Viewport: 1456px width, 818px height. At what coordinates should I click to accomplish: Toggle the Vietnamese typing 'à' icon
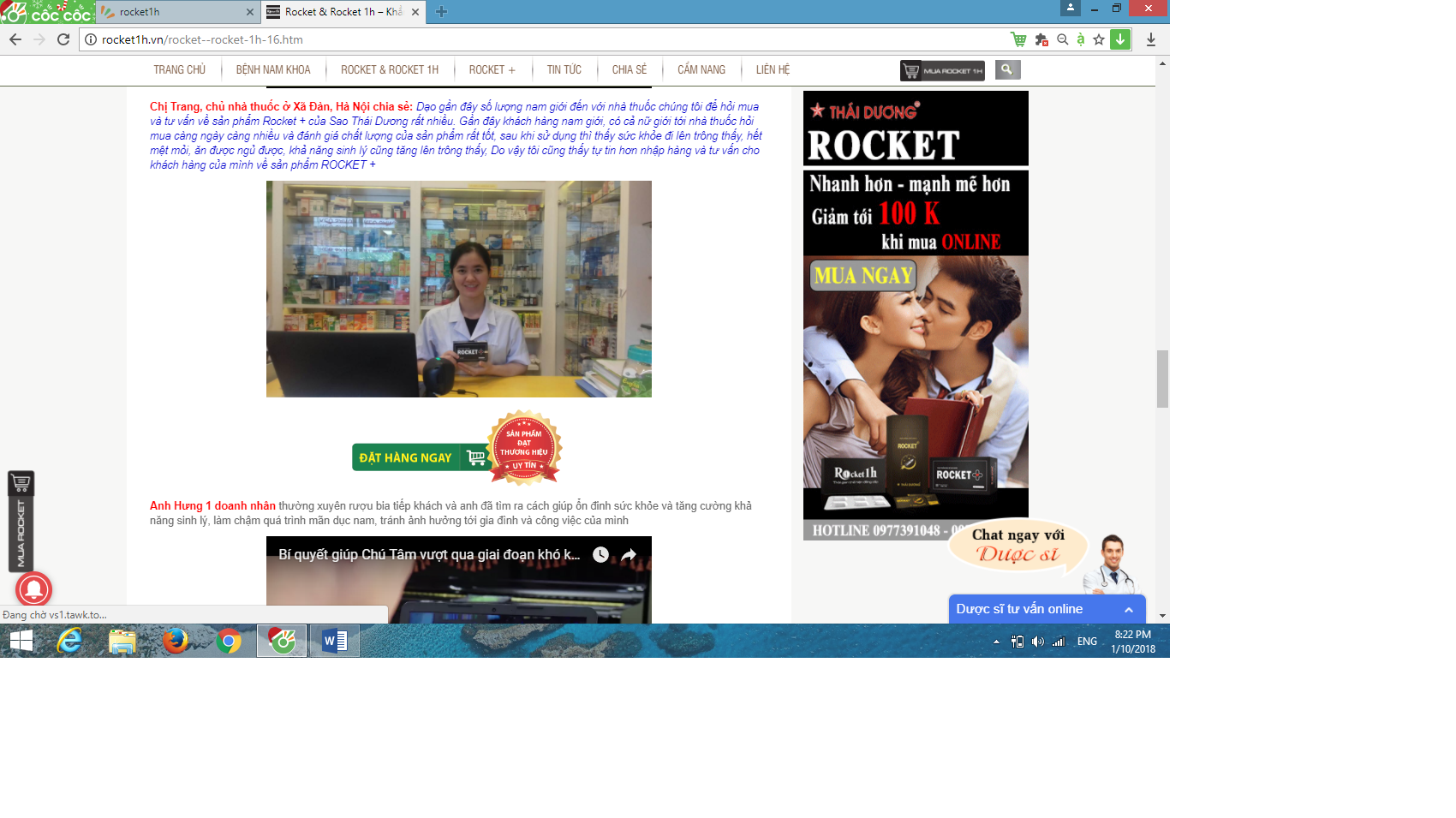tap(1081, 39)
